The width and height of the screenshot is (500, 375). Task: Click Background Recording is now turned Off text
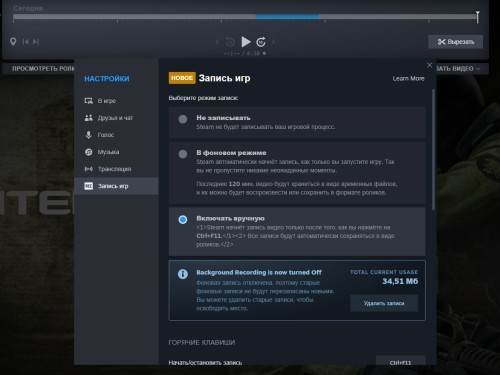pyautogui.click(x=259, y=273)
